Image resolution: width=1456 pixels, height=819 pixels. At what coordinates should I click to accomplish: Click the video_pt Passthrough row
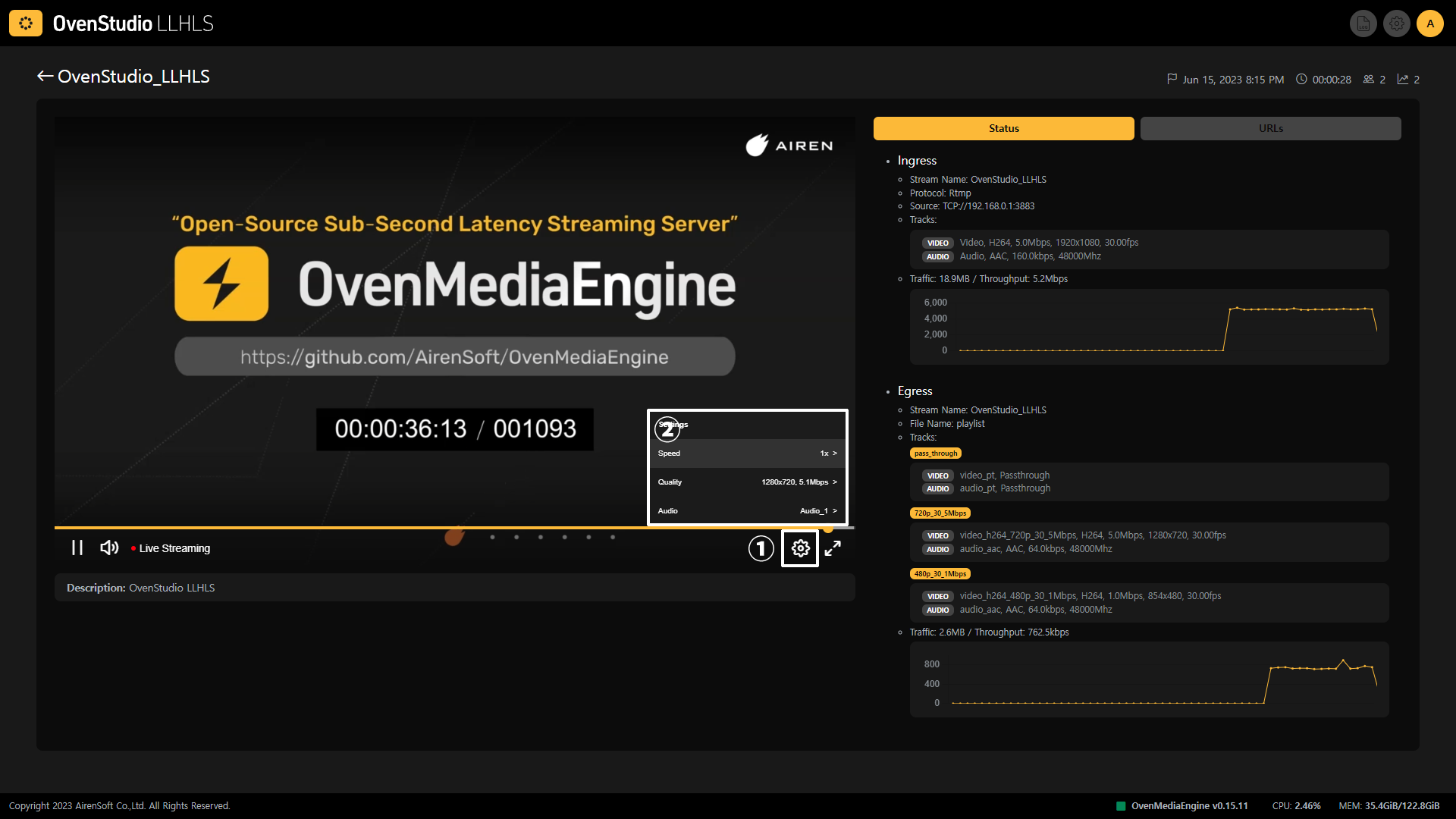tap(986, 475)
